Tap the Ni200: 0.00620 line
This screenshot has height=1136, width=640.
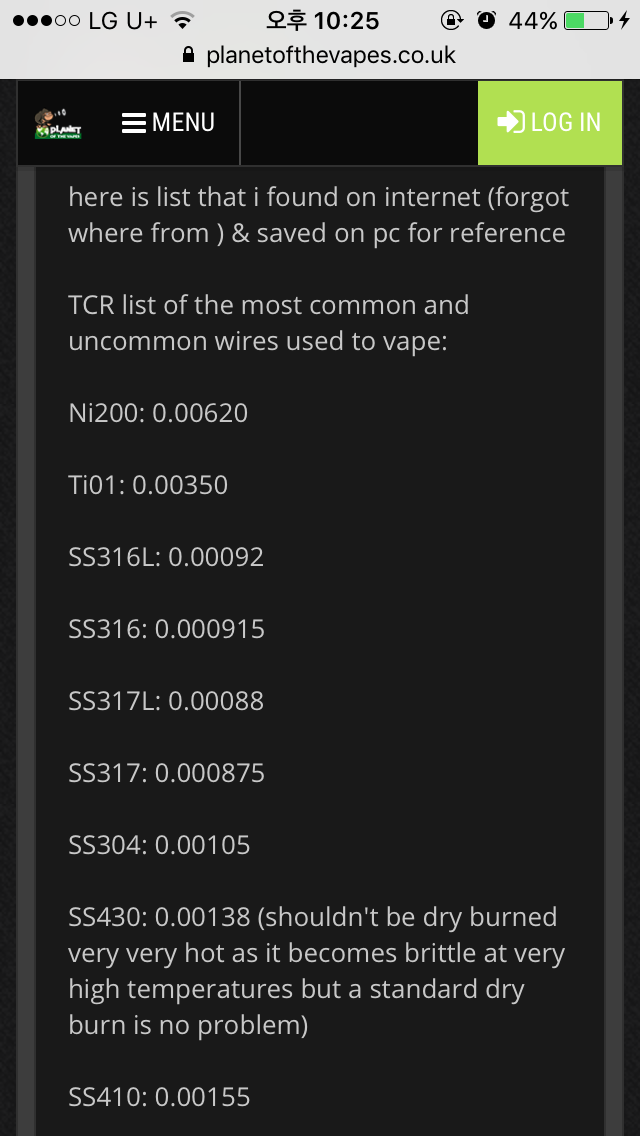coord(158,413)
